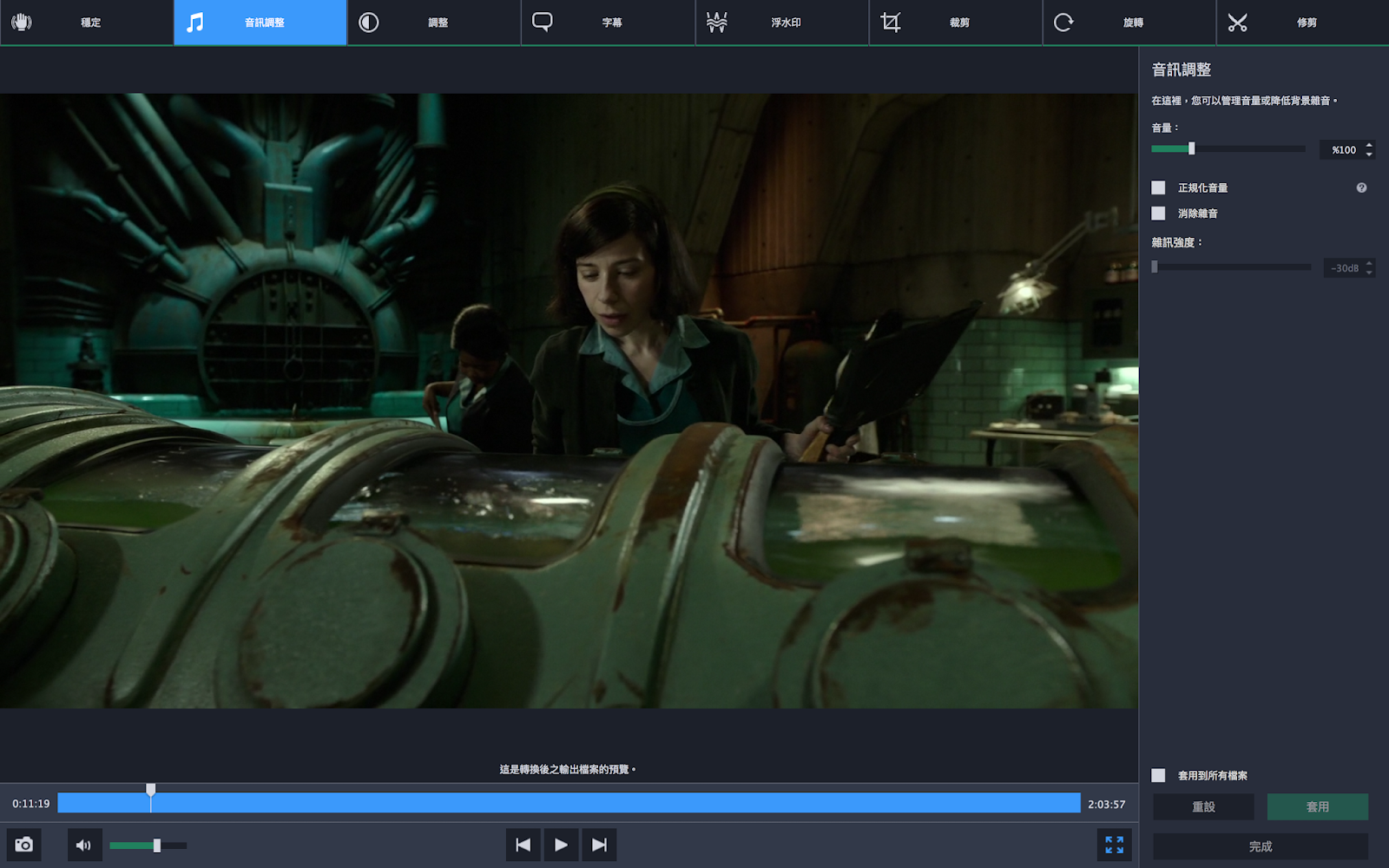Image resolution: width=1389 pixels, height=868 pixels.
Task: Click the 套用 apply button
Action: [1318, 806]
